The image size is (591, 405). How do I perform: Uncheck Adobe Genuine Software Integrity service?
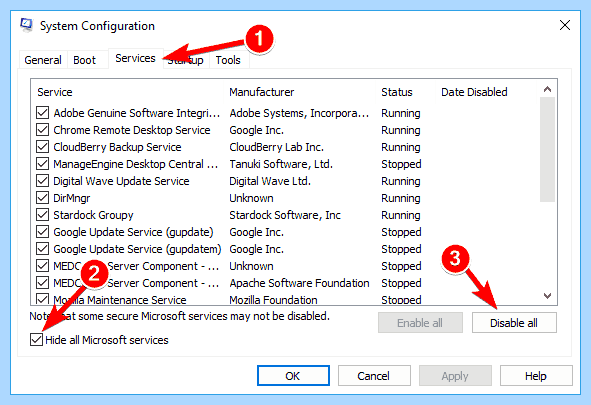(x=42, y=113)
